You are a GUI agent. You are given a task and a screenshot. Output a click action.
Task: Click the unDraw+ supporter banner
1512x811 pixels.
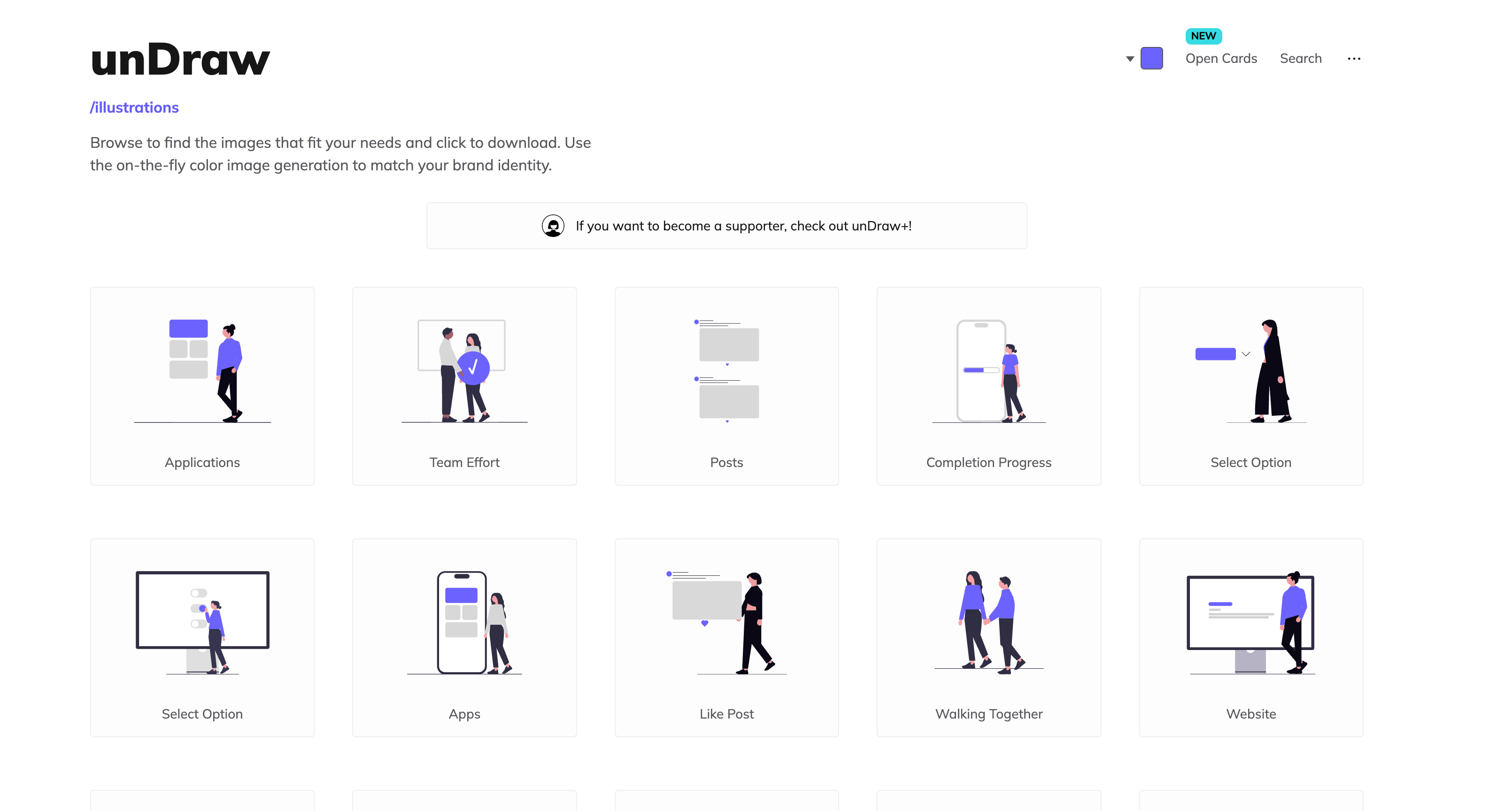coord(727,226)
